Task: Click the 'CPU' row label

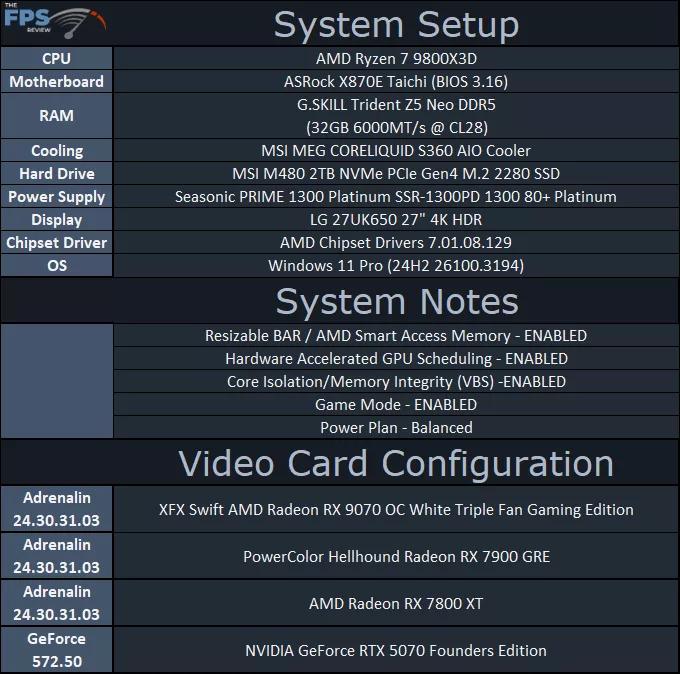Action: [56, 59]
